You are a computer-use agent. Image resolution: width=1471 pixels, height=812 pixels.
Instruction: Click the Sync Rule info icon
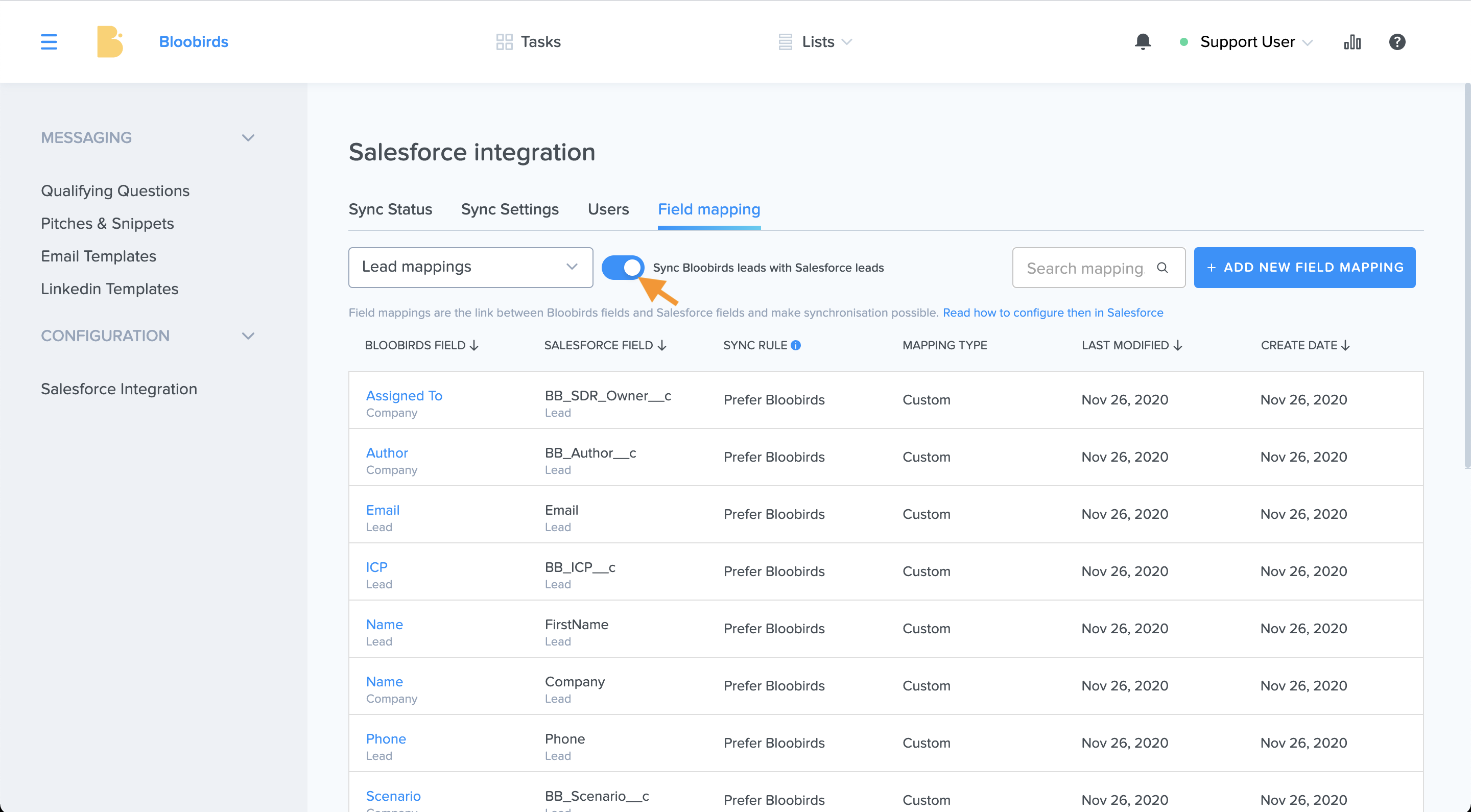click(x=795, y=345)
